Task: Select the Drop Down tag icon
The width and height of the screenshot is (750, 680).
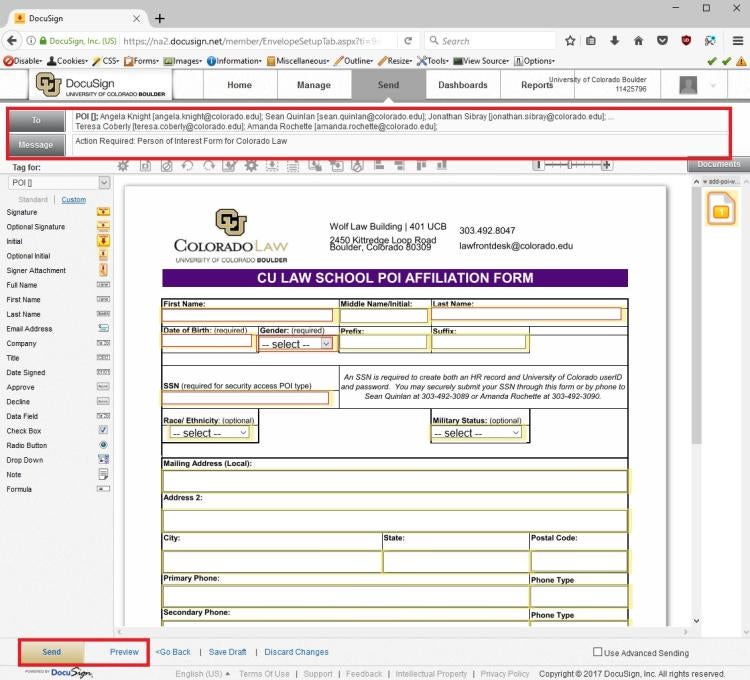Action: pyautogui.click(x=103, y=459)
